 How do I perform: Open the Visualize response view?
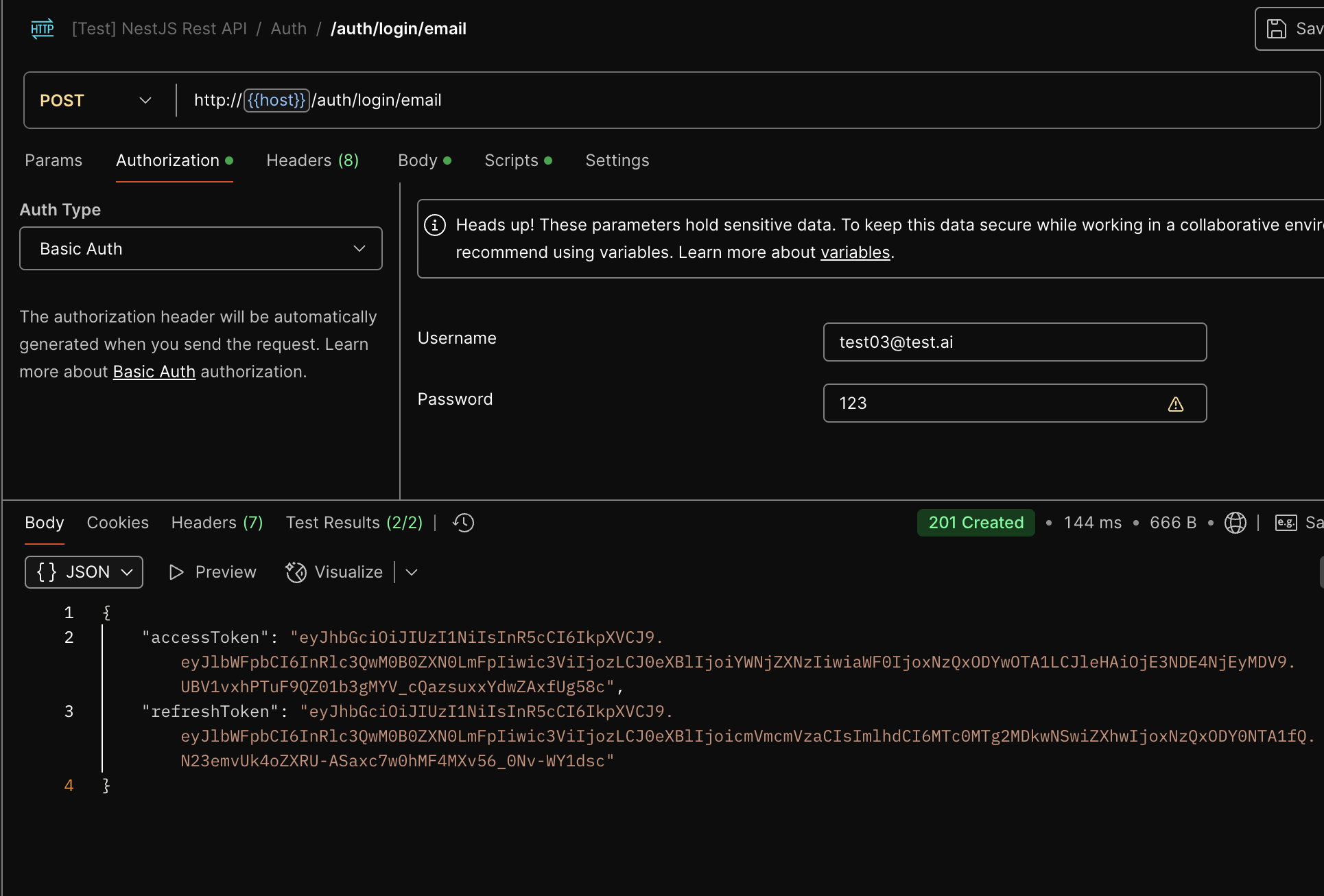(x=335, y=572)
